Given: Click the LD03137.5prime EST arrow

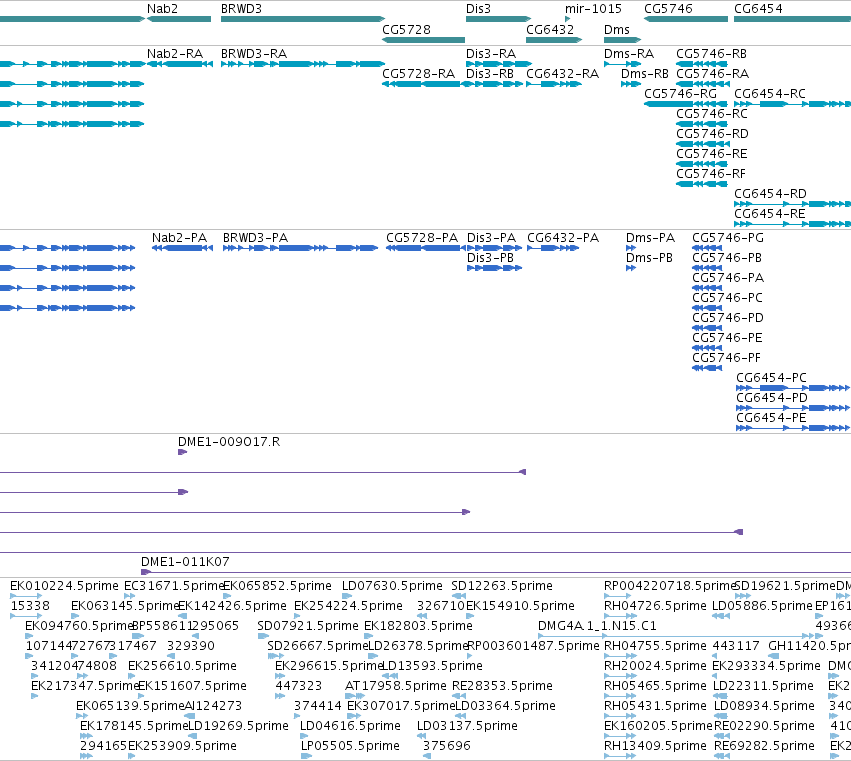Looking at the screenshot, I should point(421,737).
